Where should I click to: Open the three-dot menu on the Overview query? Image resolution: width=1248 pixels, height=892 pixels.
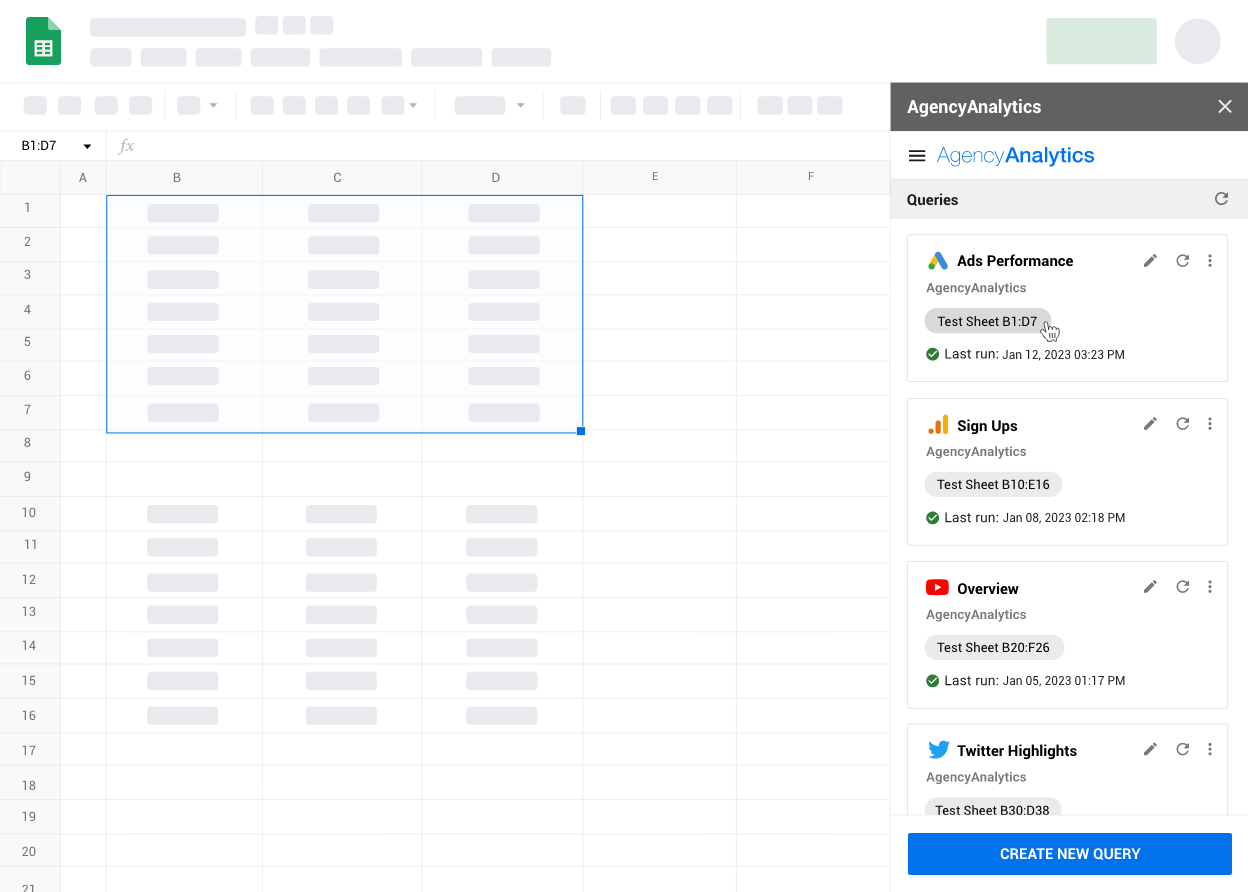coord(1210,586)
